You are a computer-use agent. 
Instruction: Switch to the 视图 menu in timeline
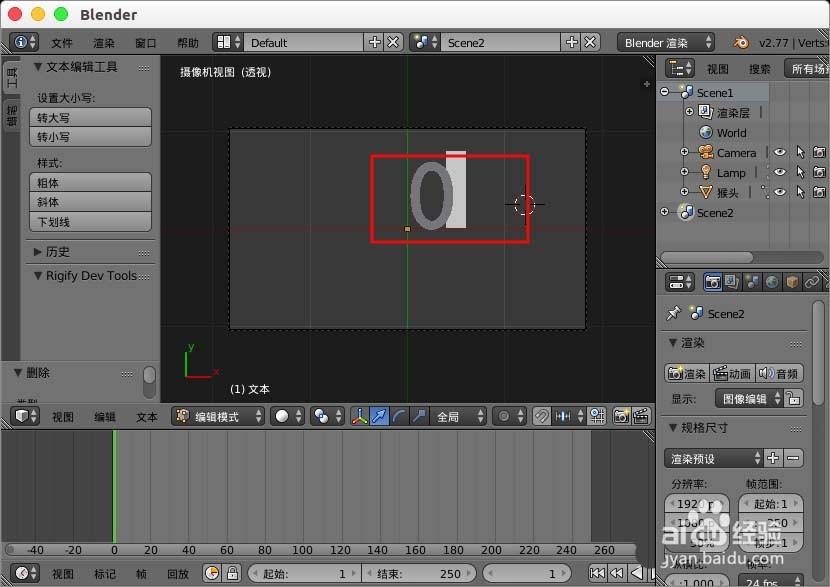(64, 573)
